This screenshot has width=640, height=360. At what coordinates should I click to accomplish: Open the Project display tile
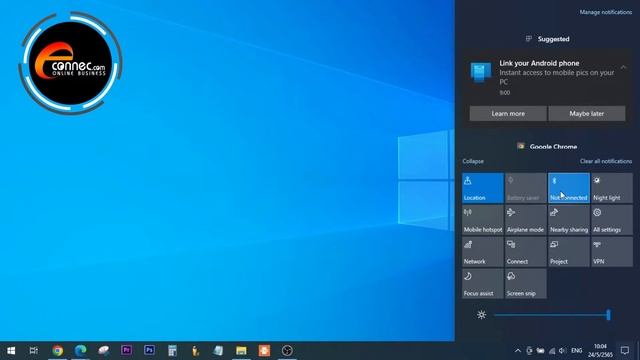pyautogui.click(x=569, y=252)
